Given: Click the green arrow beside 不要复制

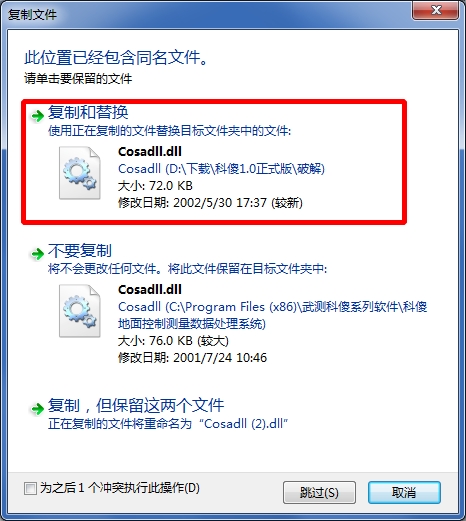Looking at the screenshot, I should point(37,254).
